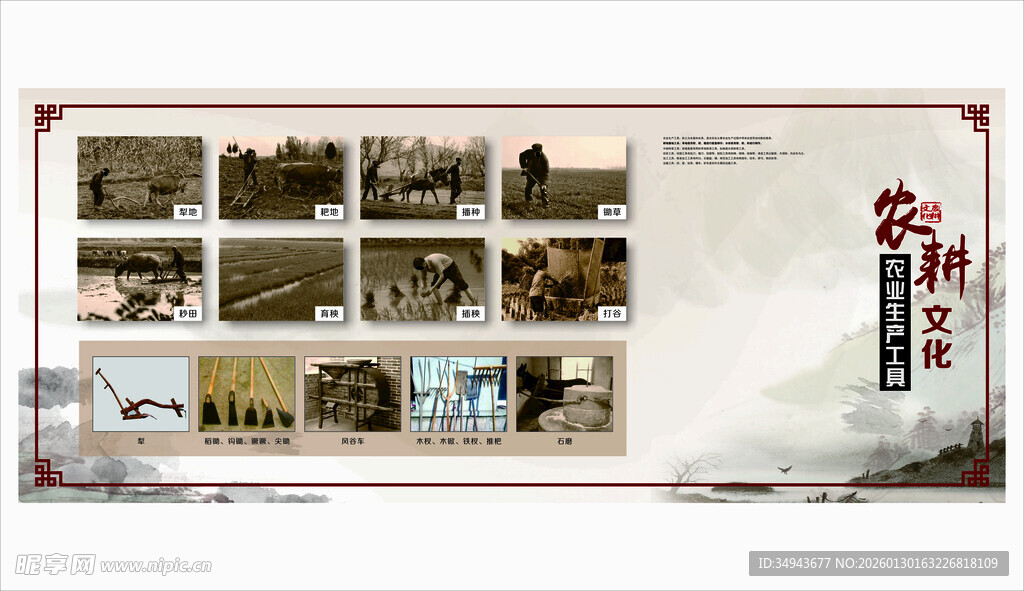
Task: Click the hoes tool image
Action: (x=246, y=394)
